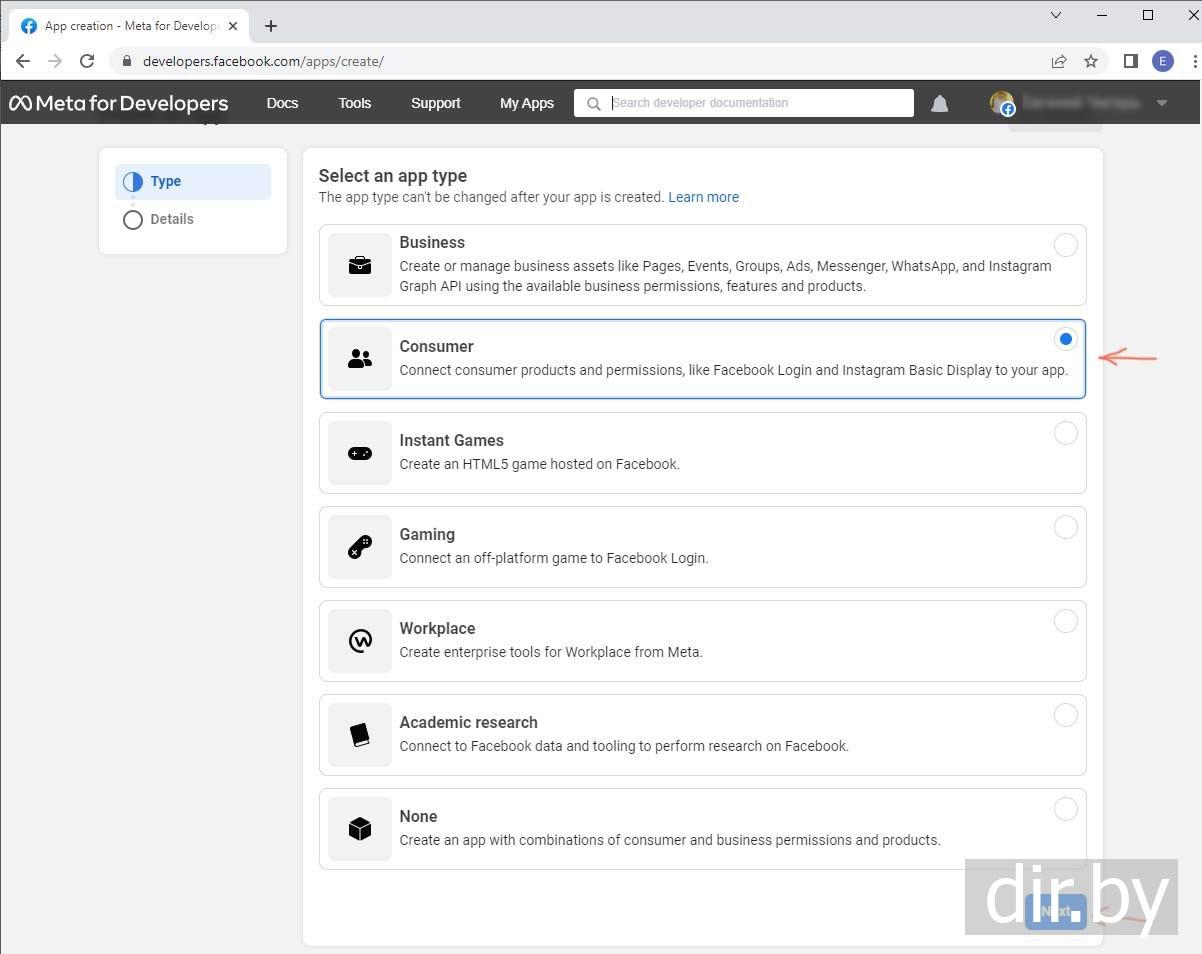Open the notifications bell

940,103
